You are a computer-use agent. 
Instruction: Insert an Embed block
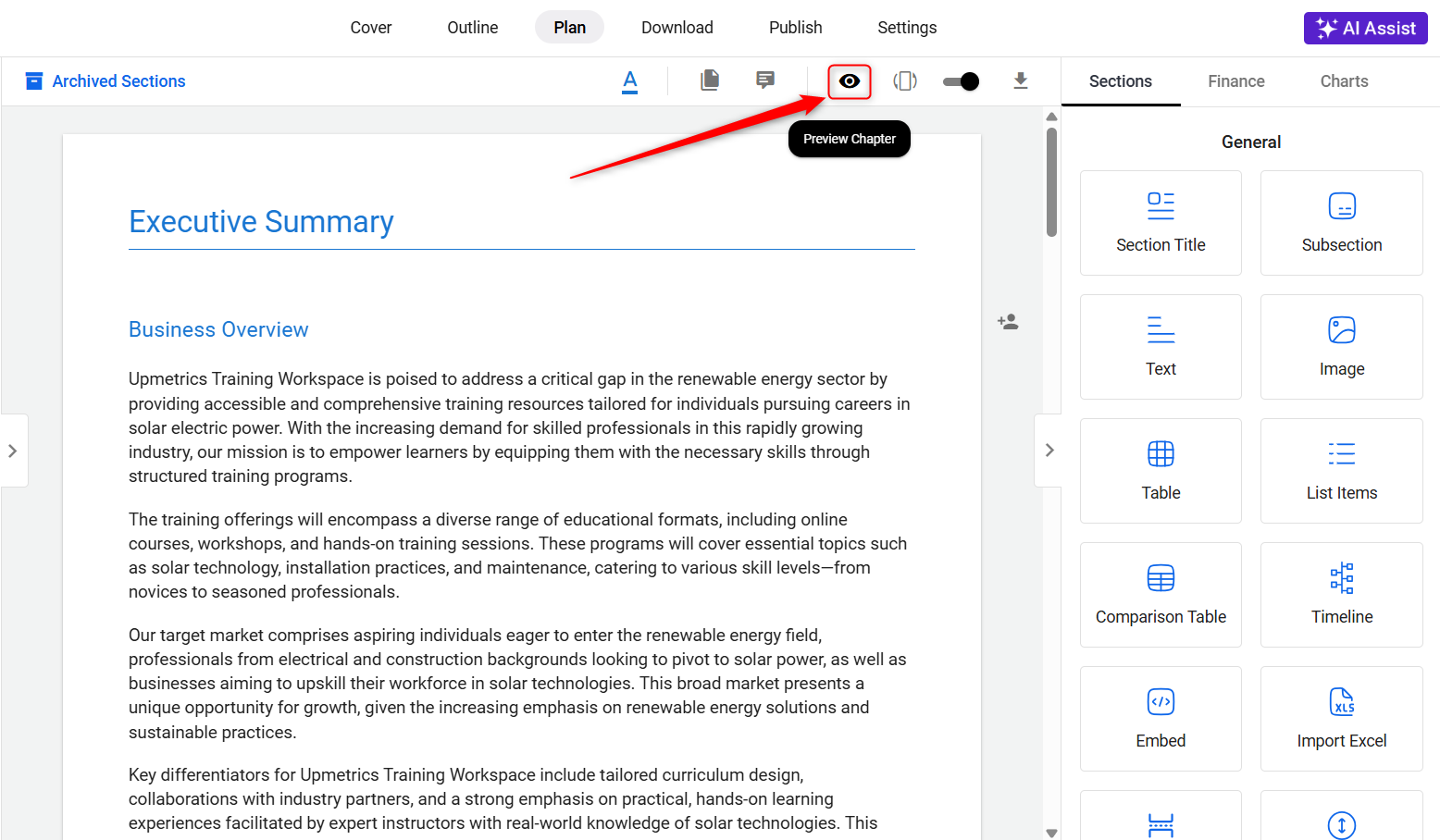point(1161,719)
